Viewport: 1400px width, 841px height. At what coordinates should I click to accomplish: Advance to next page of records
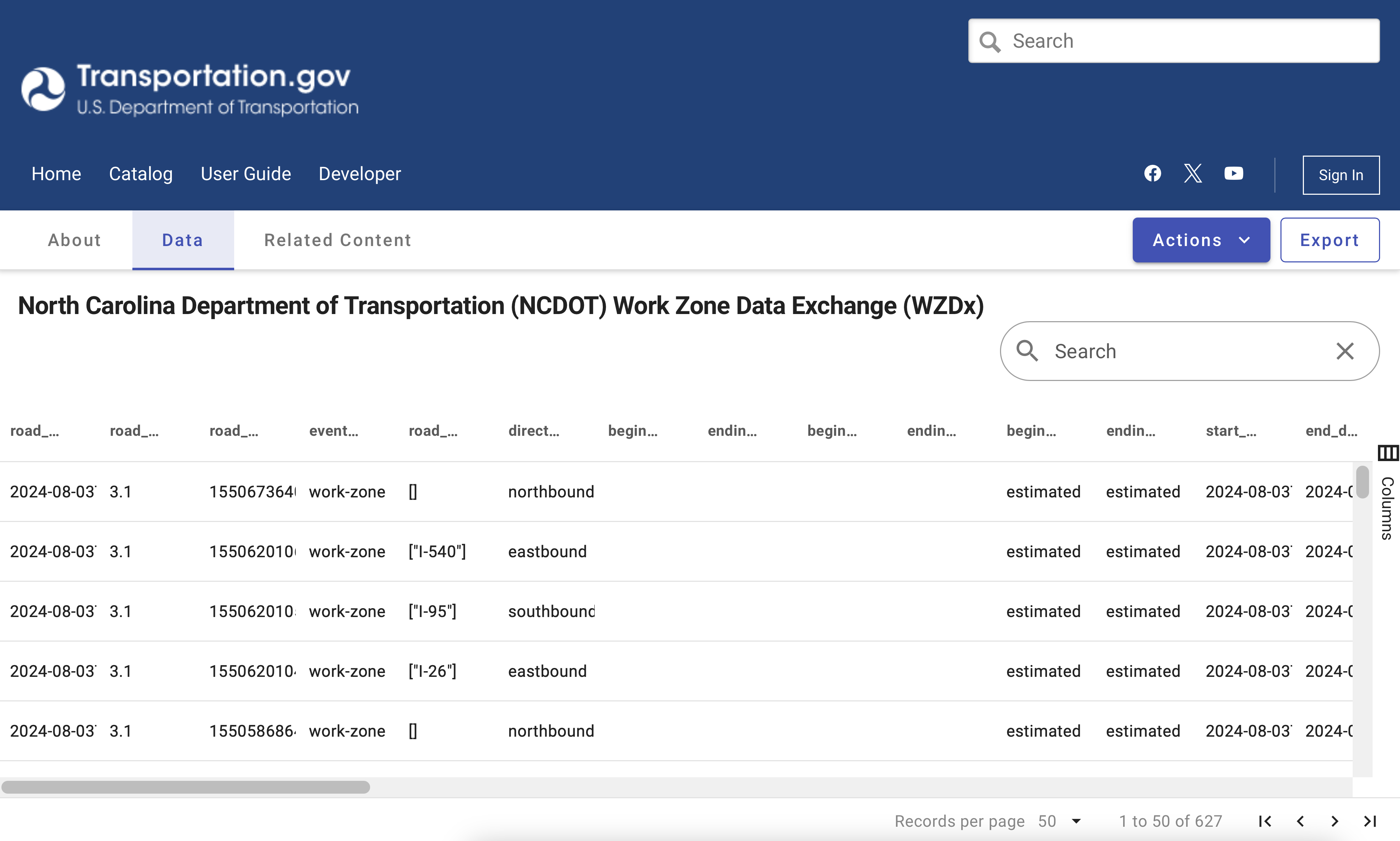point(1335,821)
